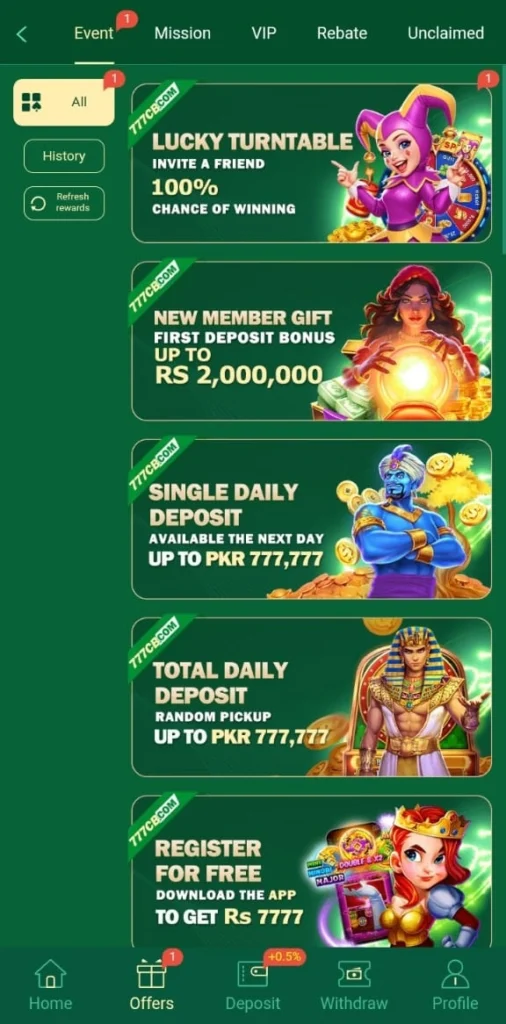Screen dimensions: 506x1024
Task: Click notification badge on Lucky Turntable banner
Action: (x=487, y=80)
